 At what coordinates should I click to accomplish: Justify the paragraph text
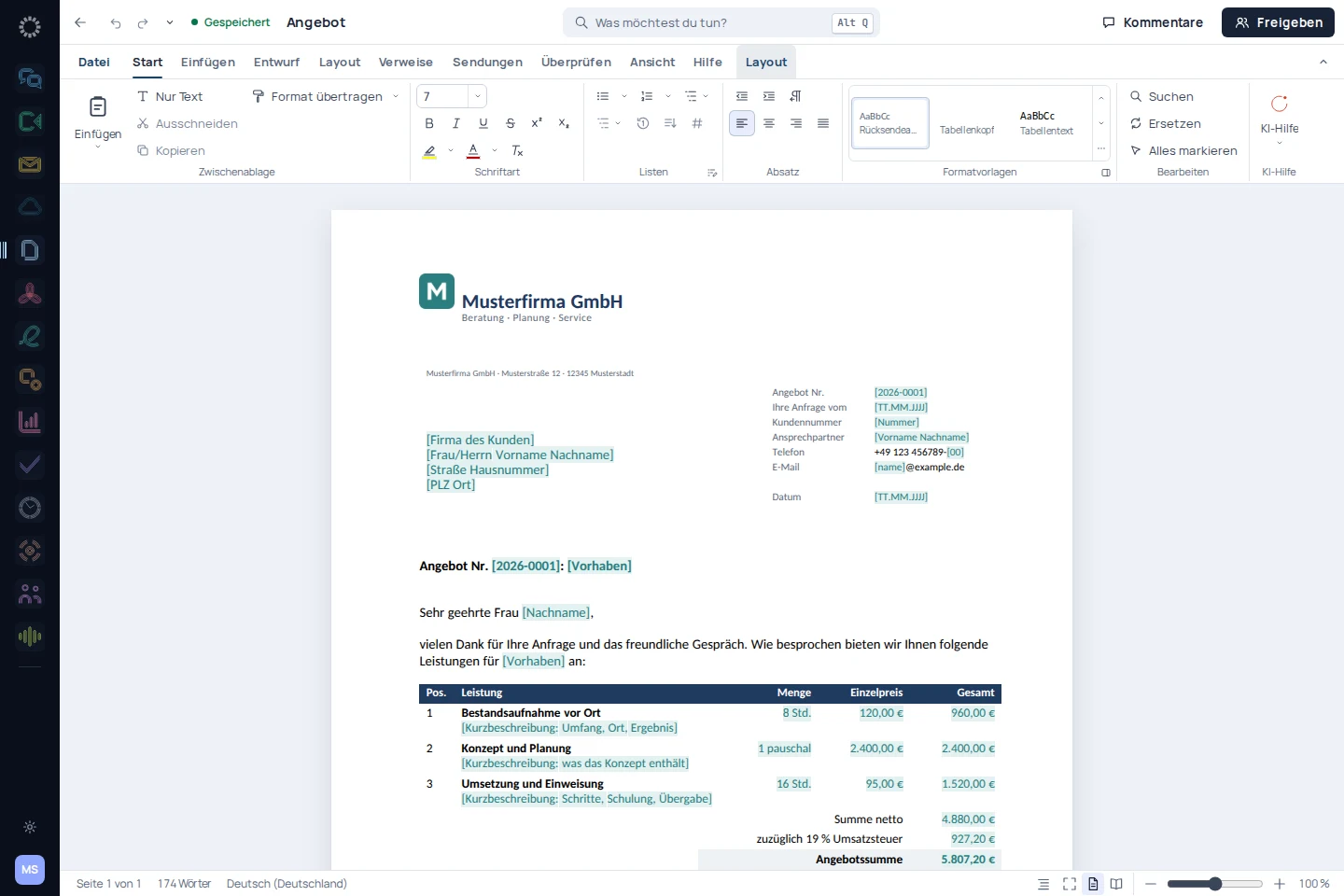[823, 123]
